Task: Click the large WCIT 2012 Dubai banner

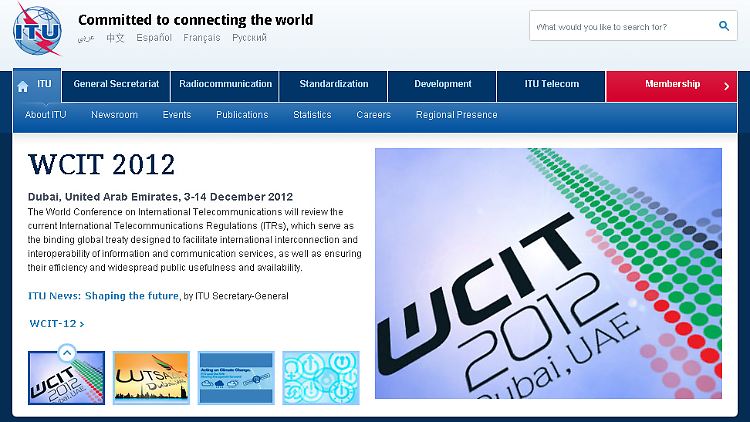Action: [x=548, y=273]
